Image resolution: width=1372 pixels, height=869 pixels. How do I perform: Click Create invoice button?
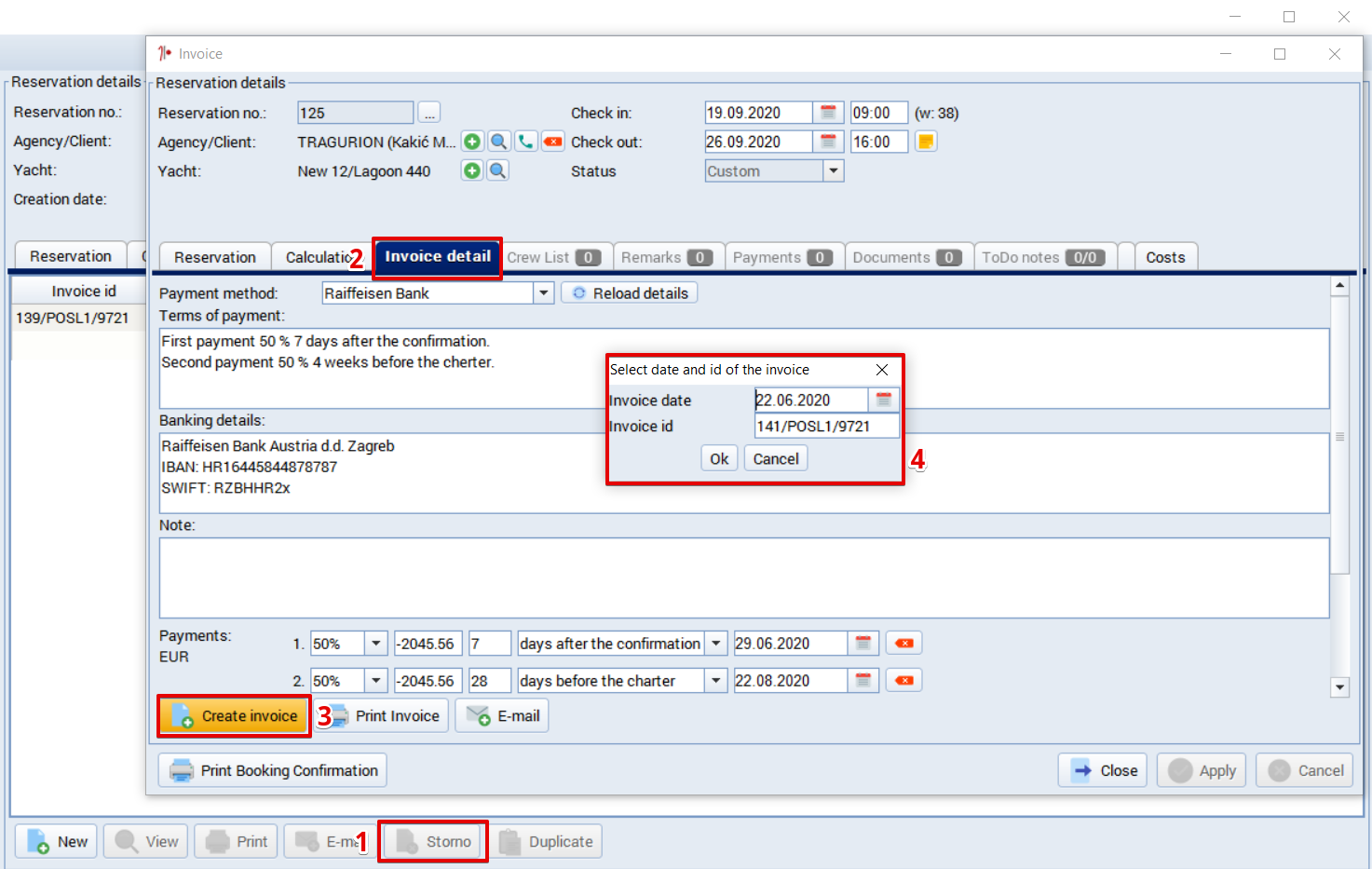(x=235, y=716)
